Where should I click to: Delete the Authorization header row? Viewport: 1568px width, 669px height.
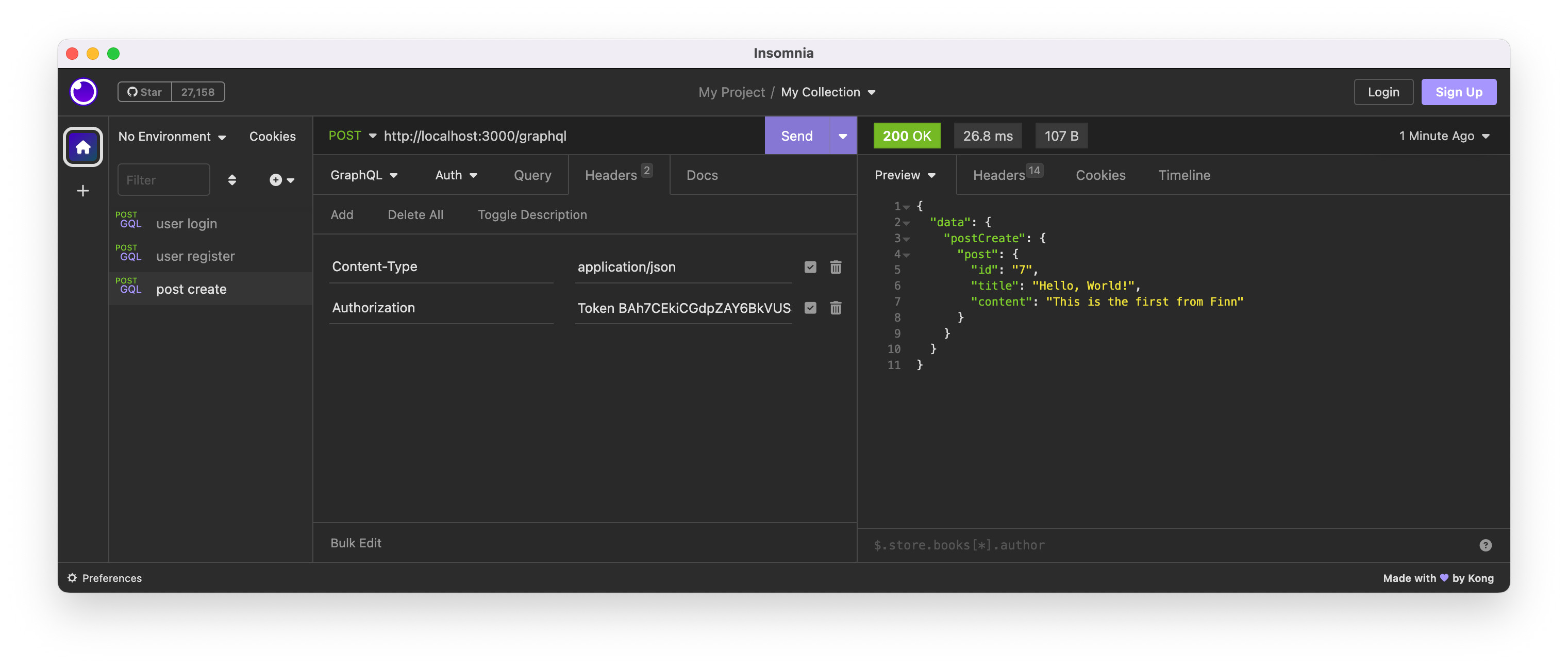point(836,308)
